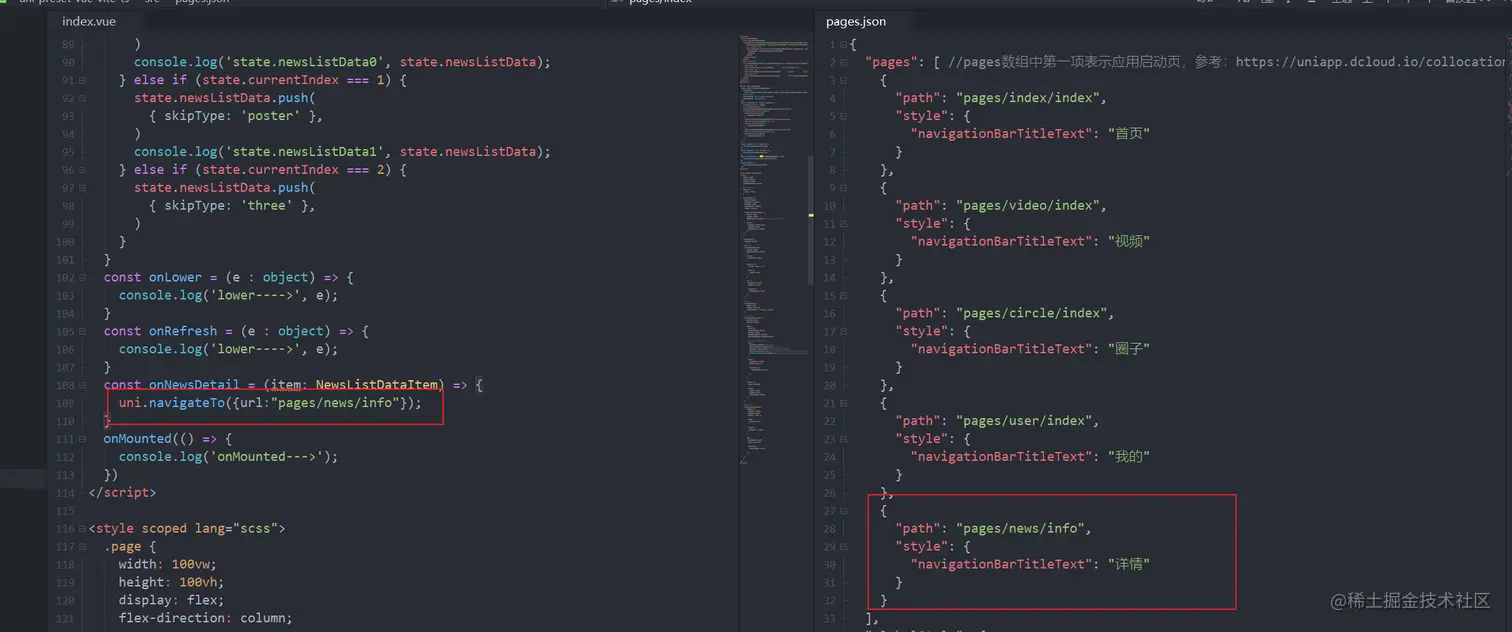The width and height of the screenshot is (1512, 632).
Task: Click the onRefresh constant name
Action: click(183, 331)
